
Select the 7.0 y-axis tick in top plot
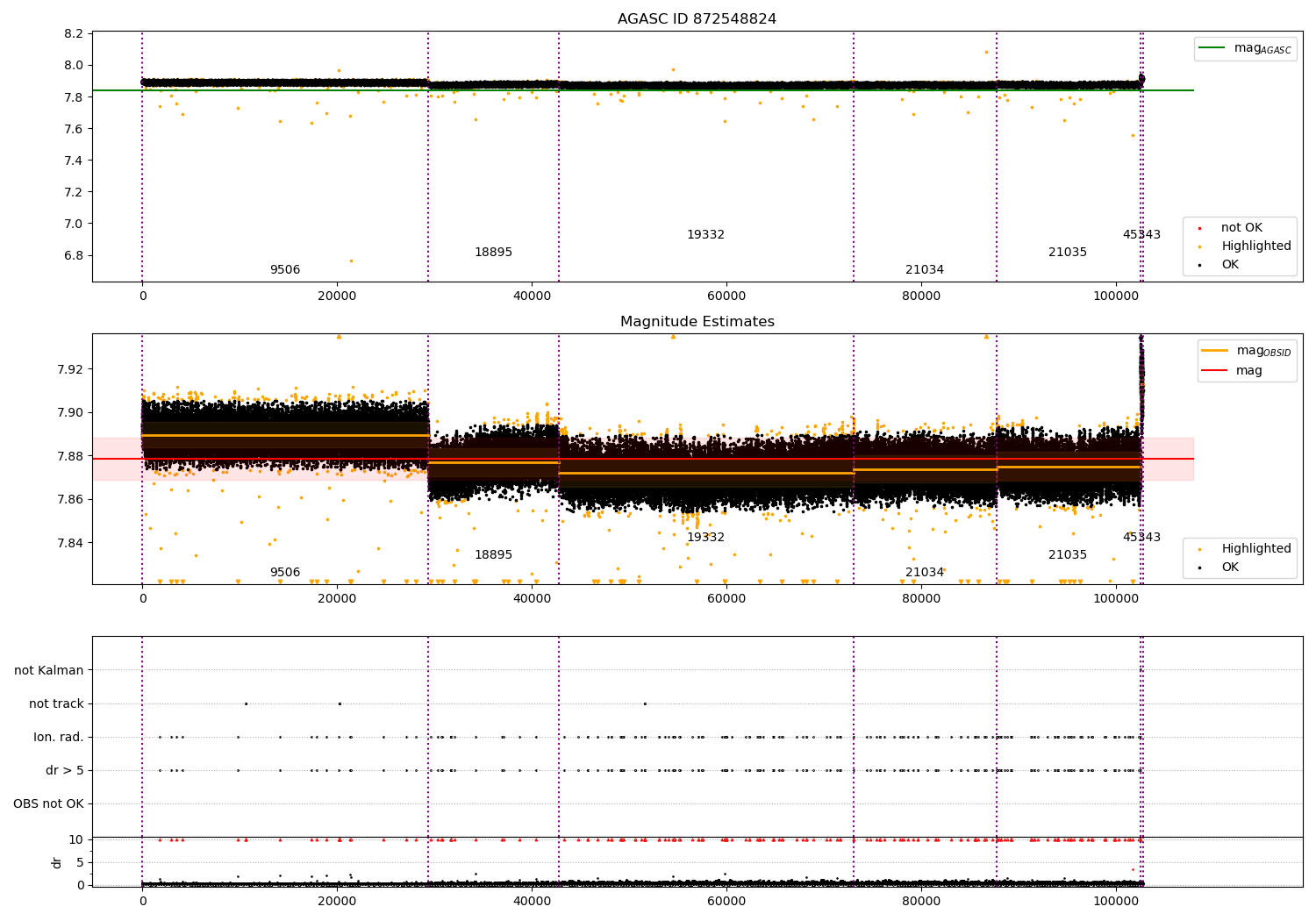[75, 225]
